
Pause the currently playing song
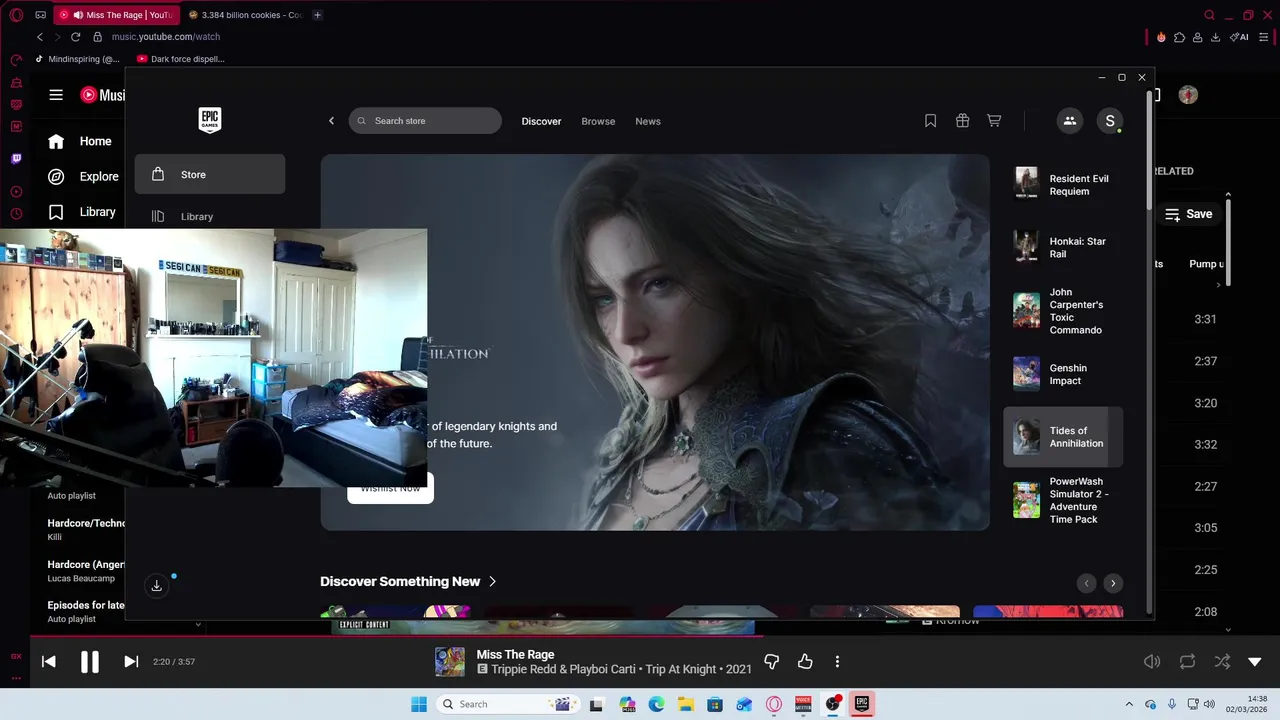(x=90, y=661)
